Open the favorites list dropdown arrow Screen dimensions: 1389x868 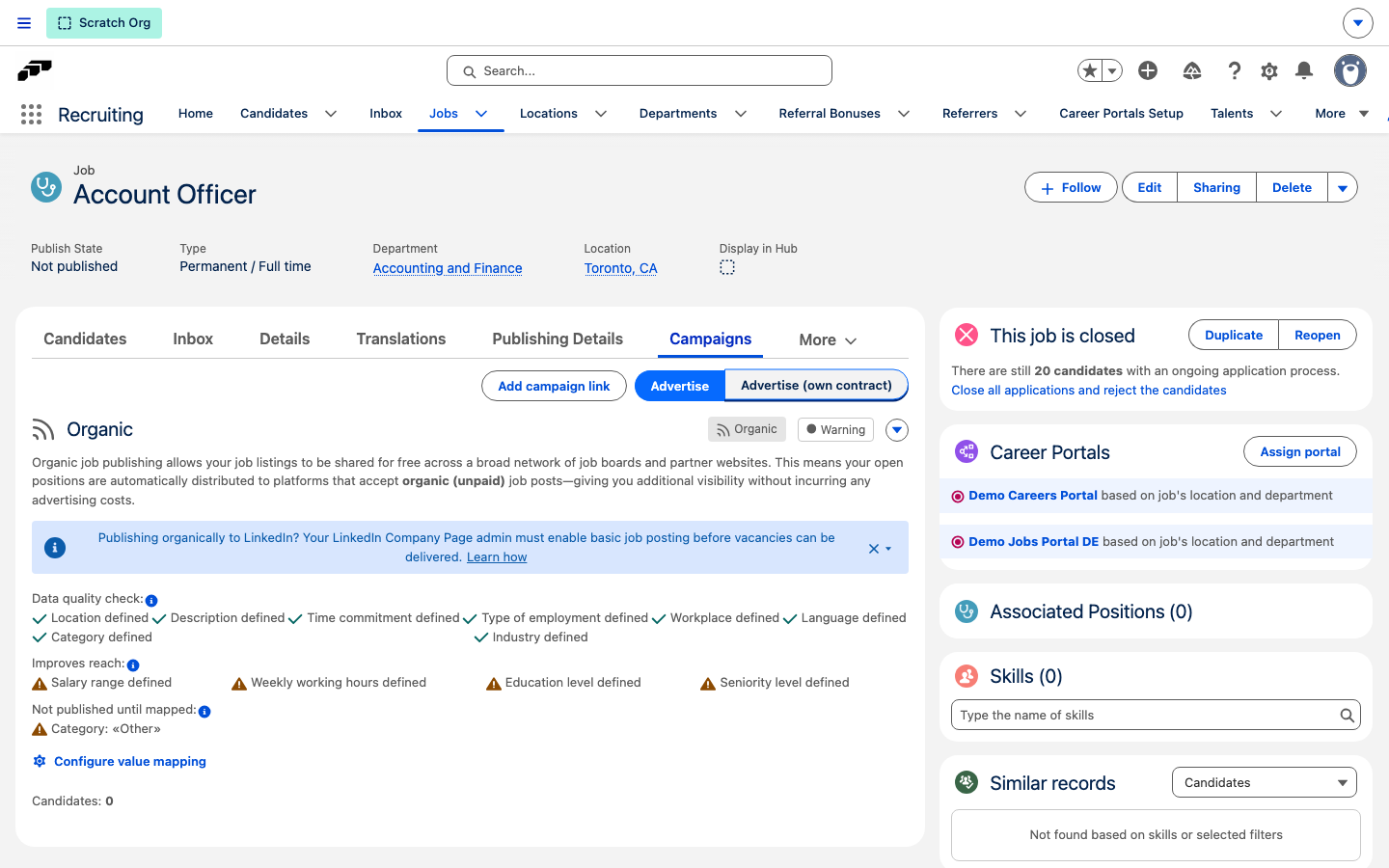1112,70
